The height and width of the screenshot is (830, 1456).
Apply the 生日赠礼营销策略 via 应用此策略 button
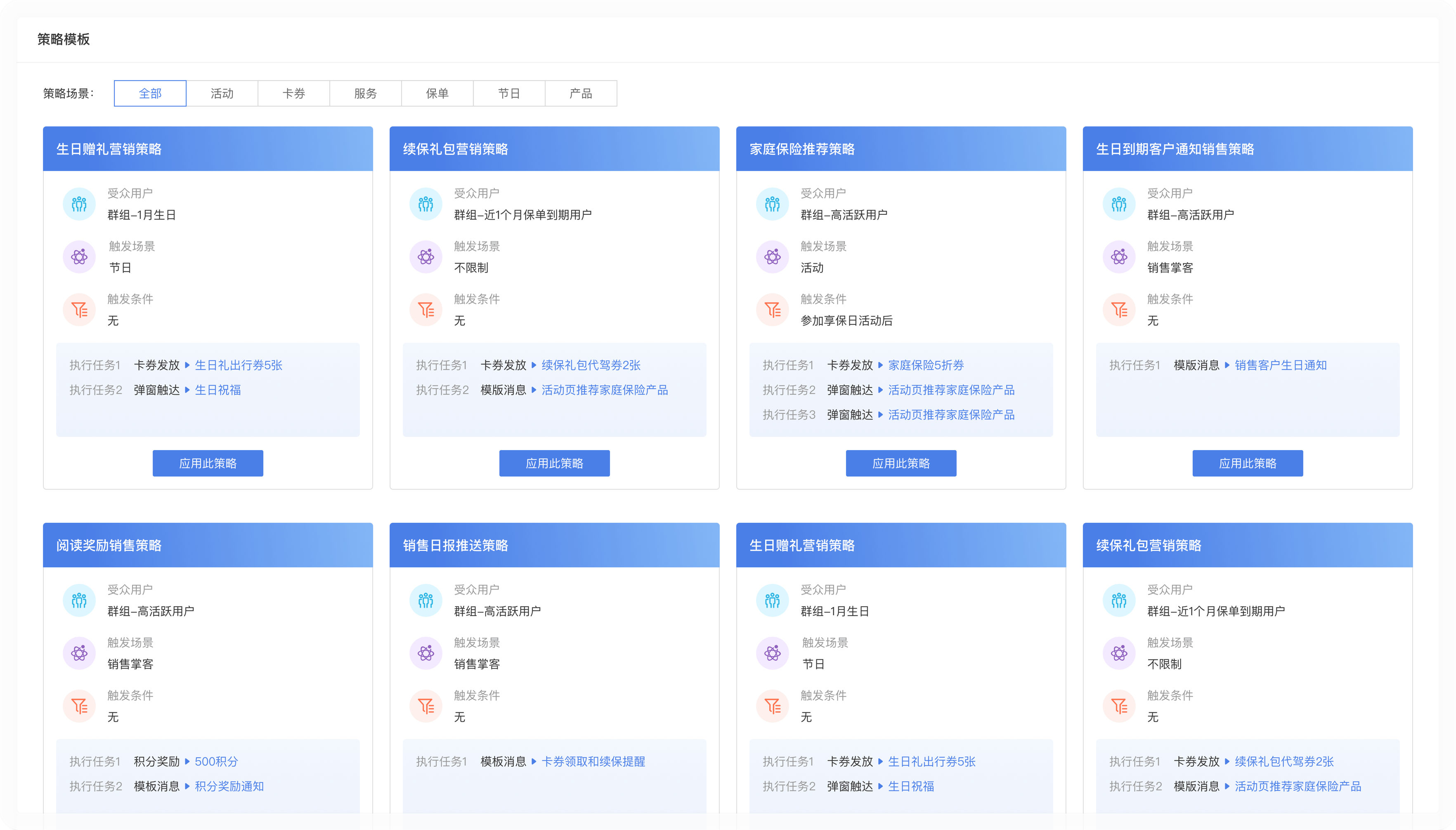point(208,463)
